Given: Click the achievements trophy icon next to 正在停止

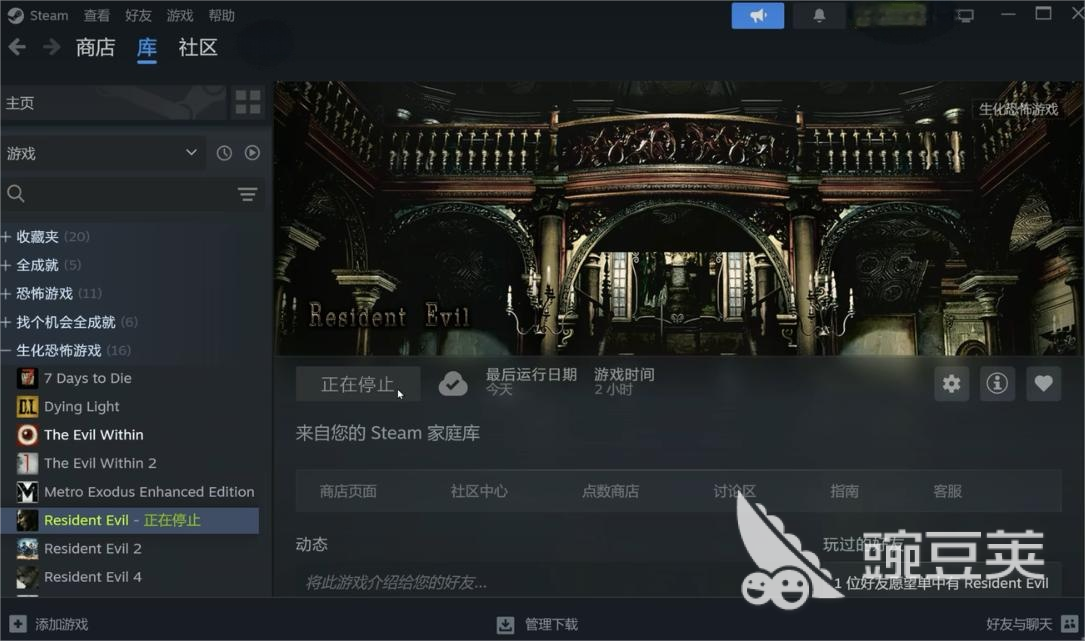Looking at the screenshot, I should pos(453,383).
